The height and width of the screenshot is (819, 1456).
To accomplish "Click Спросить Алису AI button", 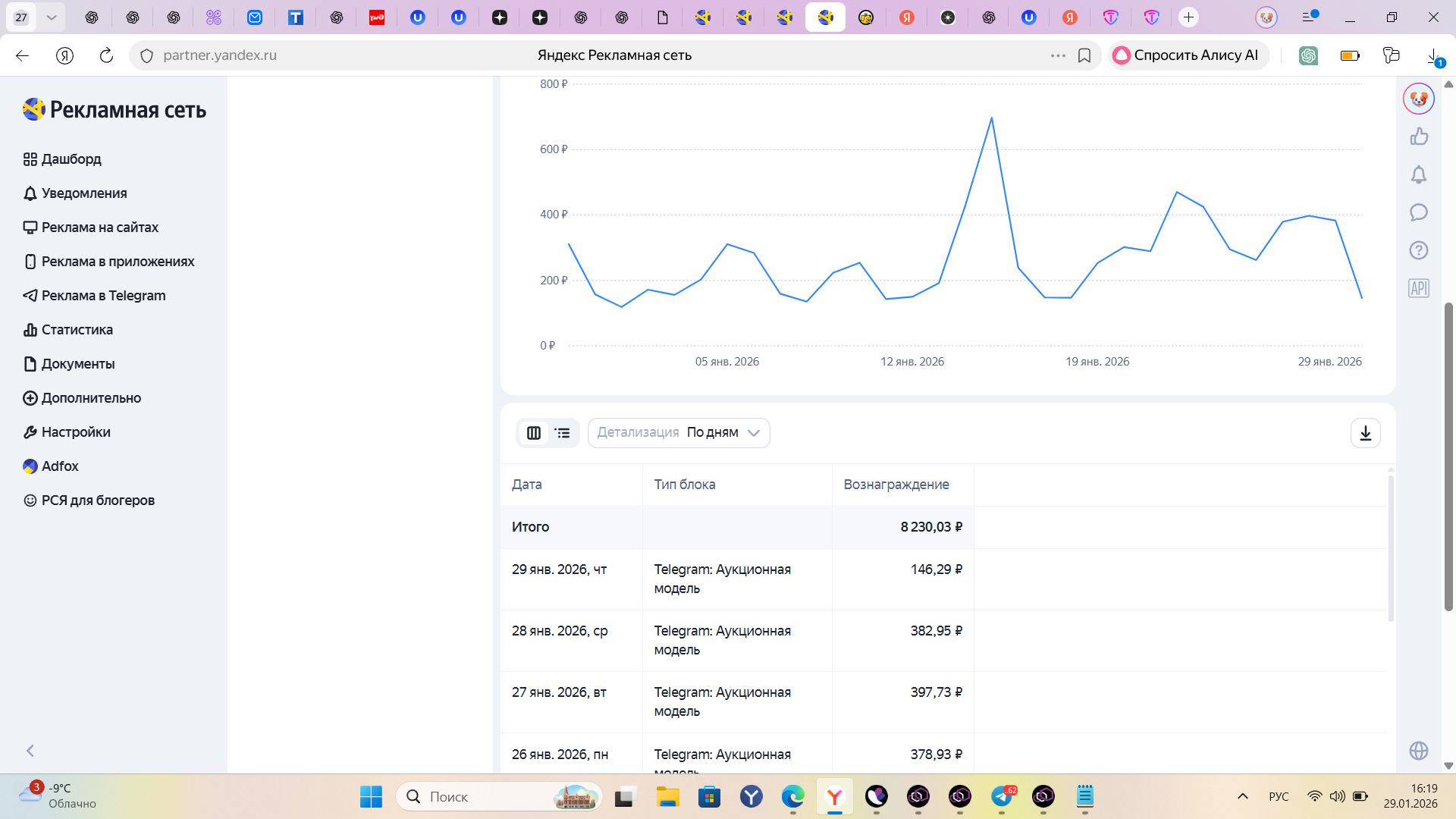I will [x=1188, y=55].
